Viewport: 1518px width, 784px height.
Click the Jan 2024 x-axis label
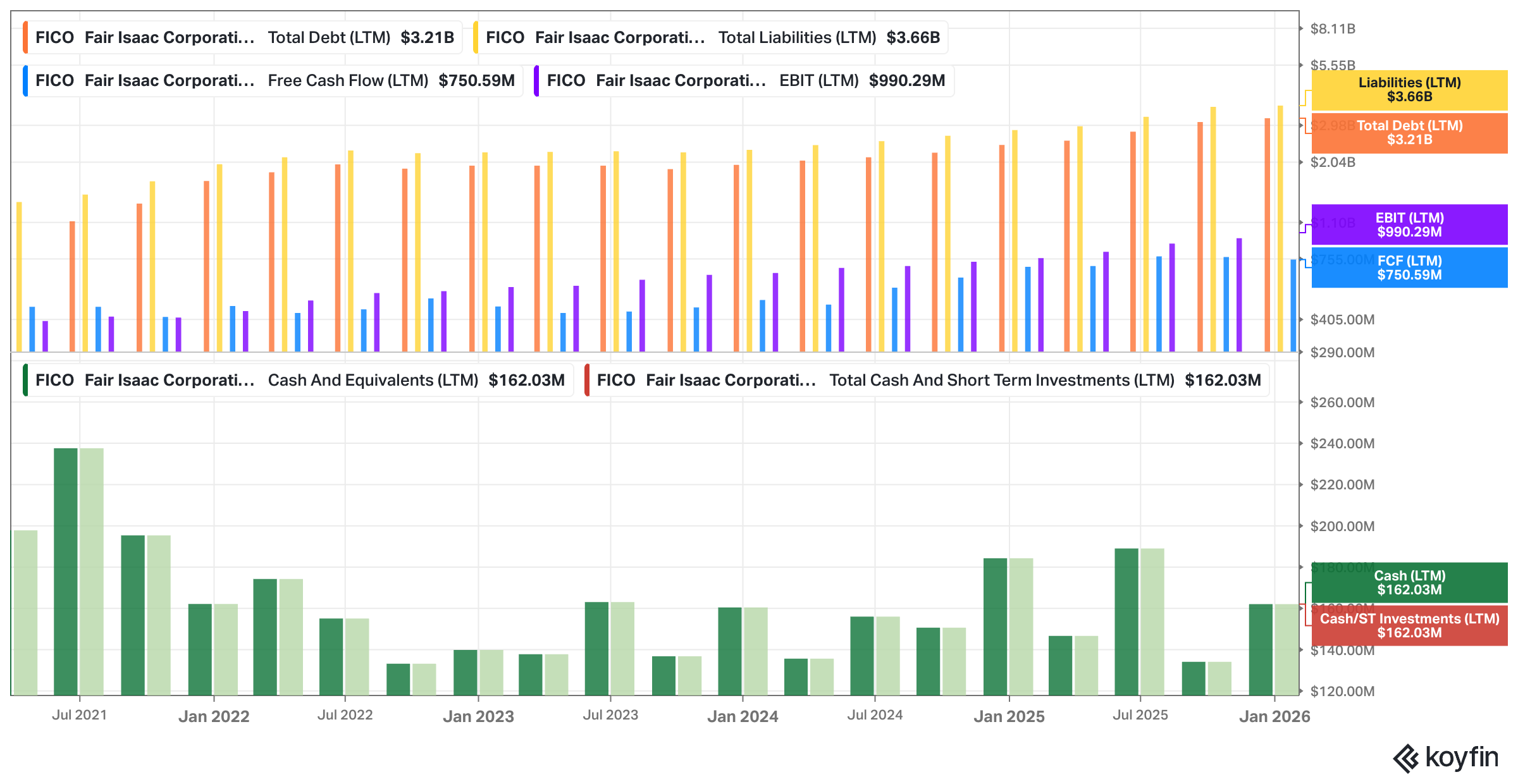point(743,716)
